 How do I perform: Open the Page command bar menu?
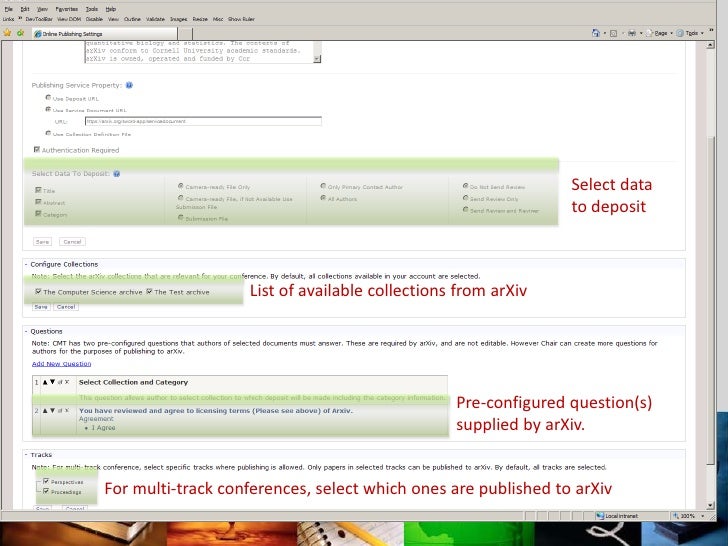tap(659, 33)
